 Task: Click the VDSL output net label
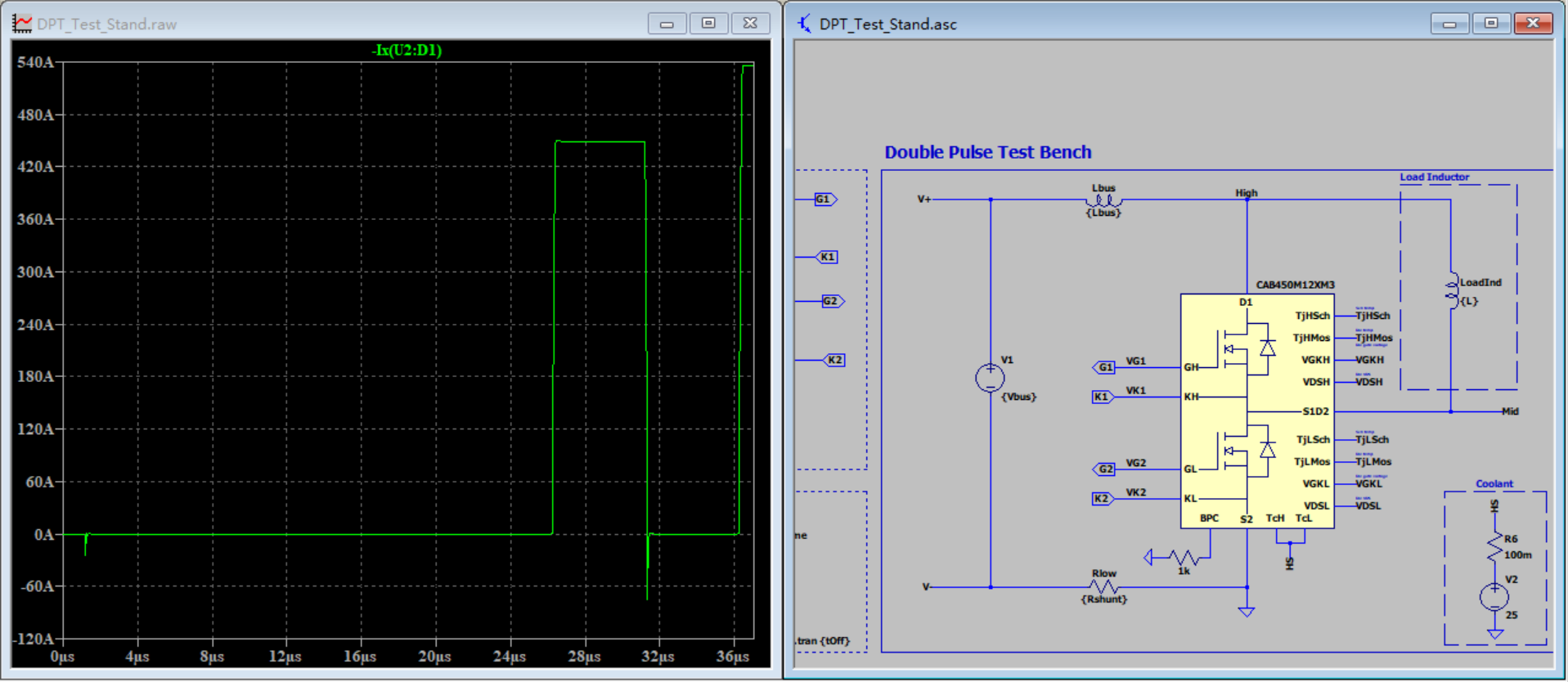[1368, 506]
